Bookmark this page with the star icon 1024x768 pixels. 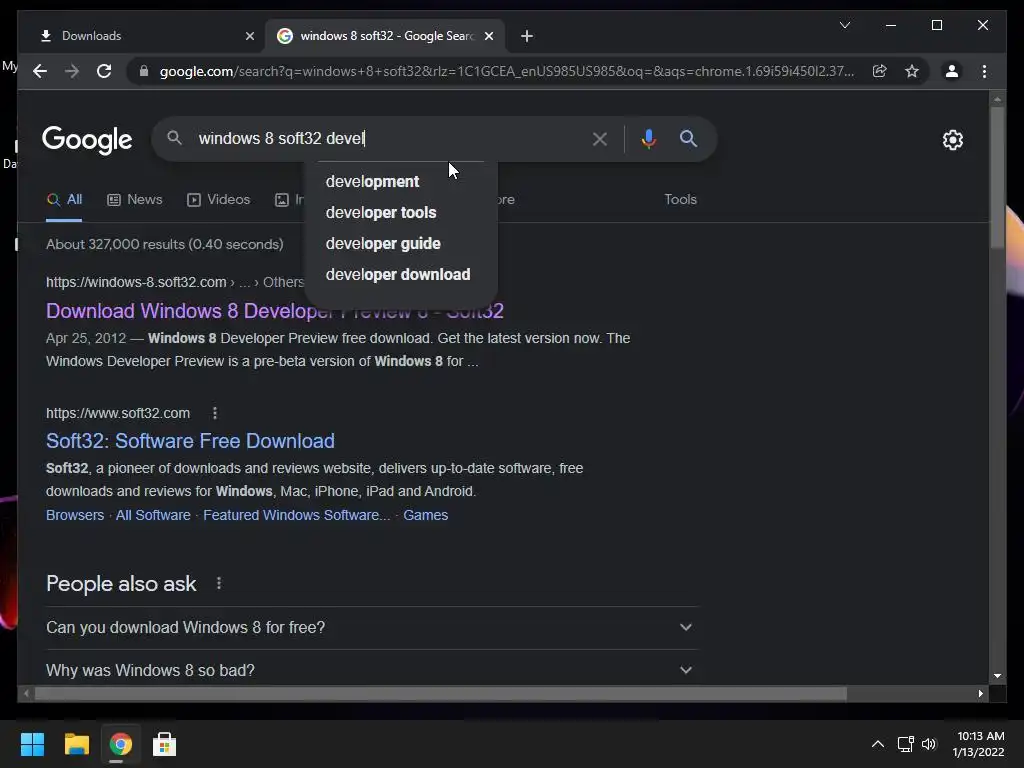[912, 71]
